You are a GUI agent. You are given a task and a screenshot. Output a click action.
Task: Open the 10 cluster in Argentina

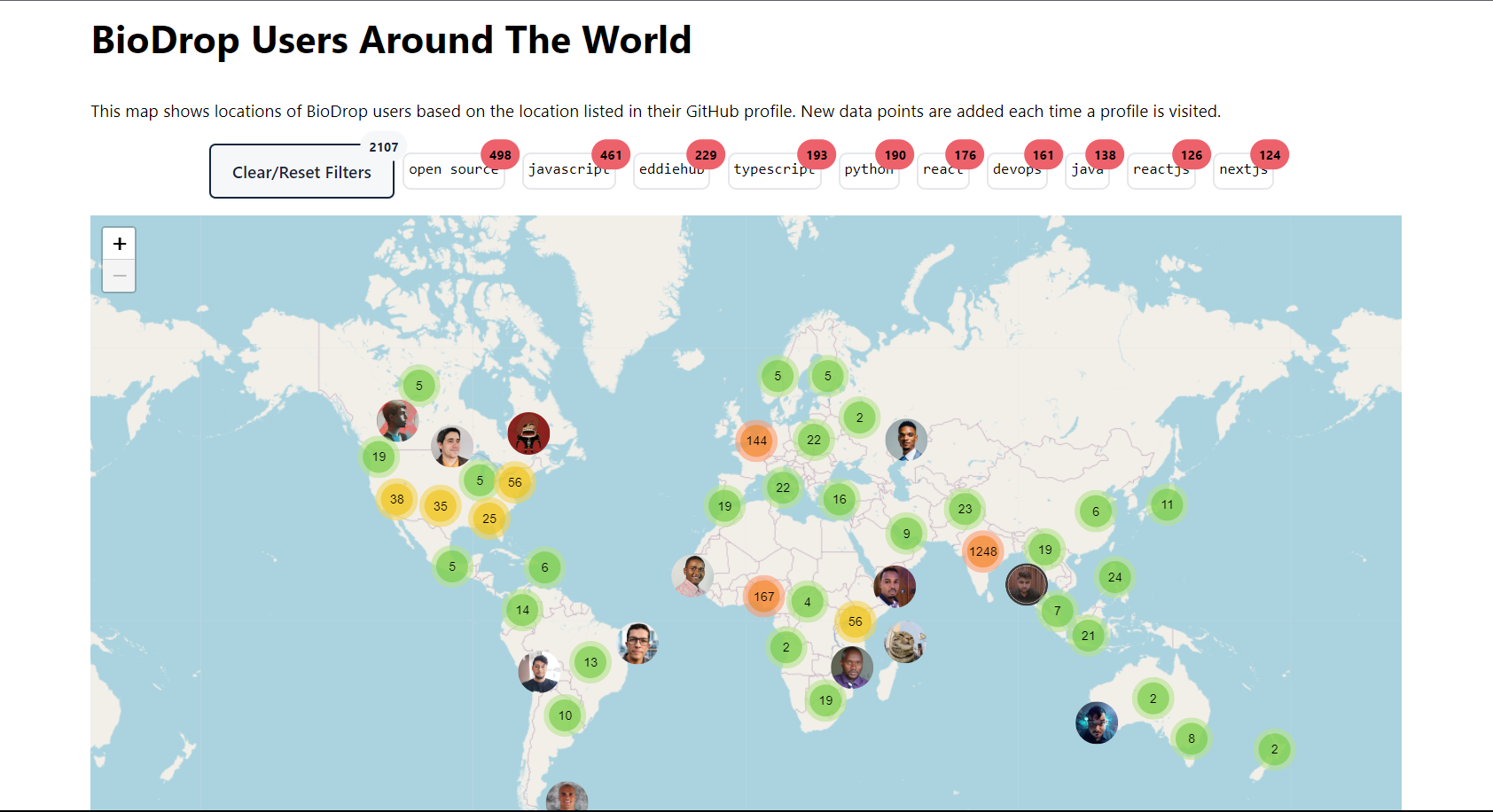(565, 715)
